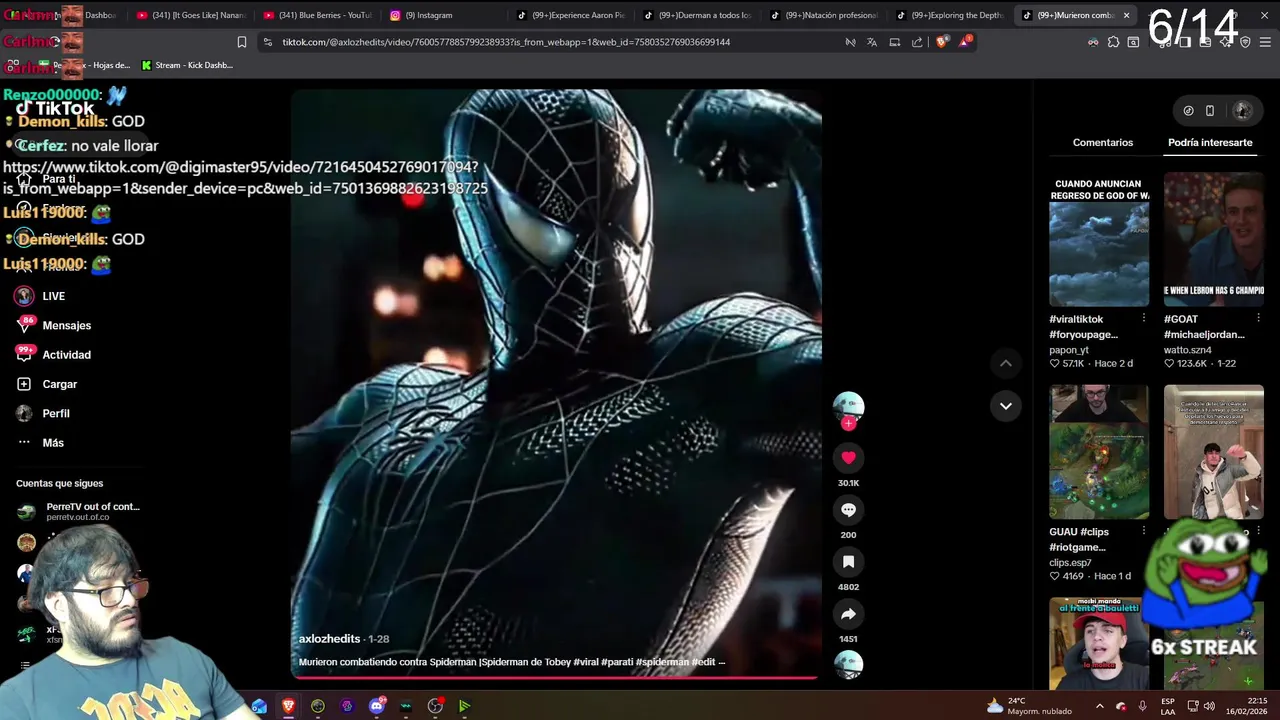The height and width of the screenshot is (720, 1280).
Task: Seek using the red video progress bar
Action: 556,678
